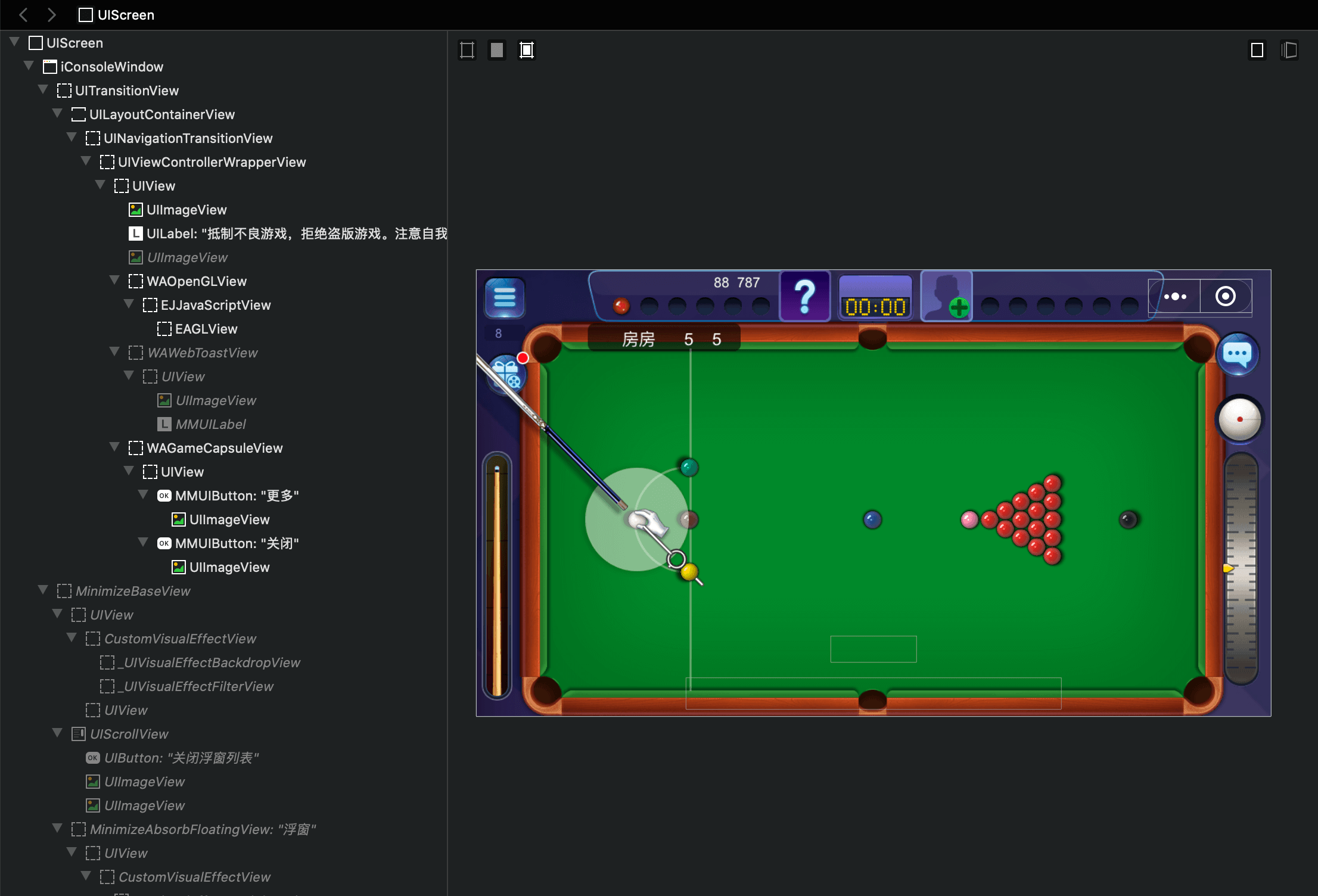Click the shot power ruler slider
The height and width of the screenshot is (896, 1318).
click(x=1241, y=568)
